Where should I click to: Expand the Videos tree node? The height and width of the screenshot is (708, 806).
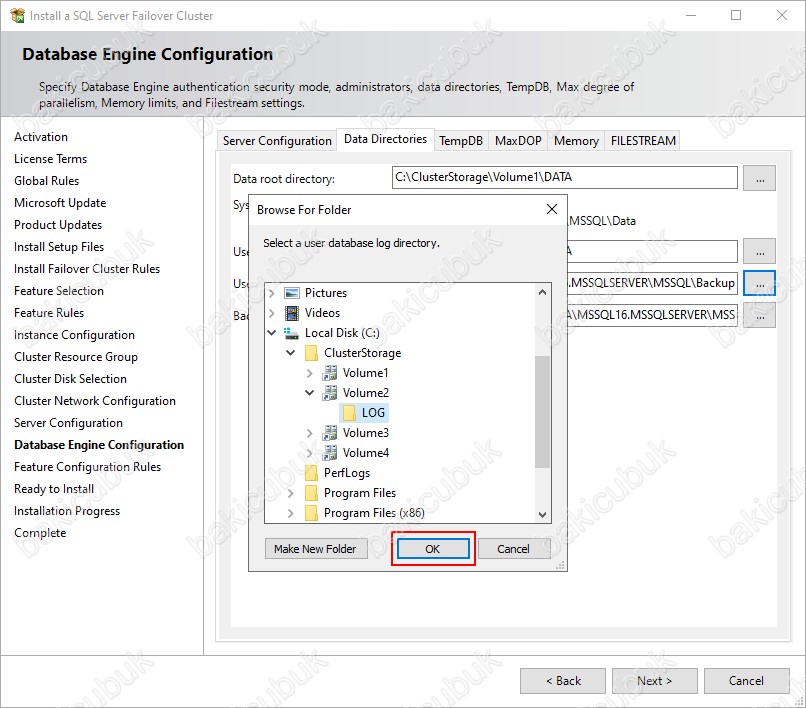click(272, 313)
